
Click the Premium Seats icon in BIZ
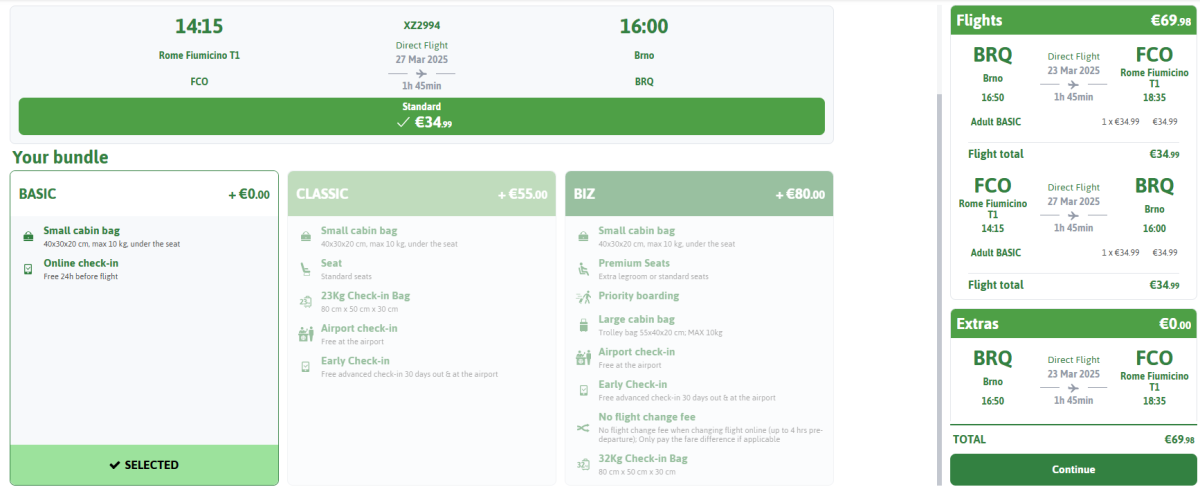point(583,268)
